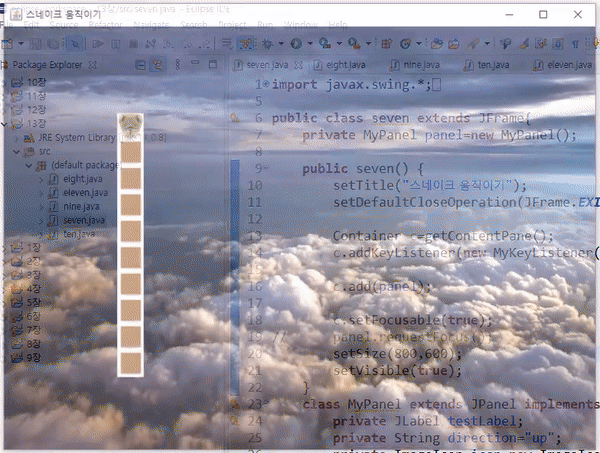Switch to the ten.java editor tab
Image resolution: width=600 pixels, height=453 pixels.
487,65
